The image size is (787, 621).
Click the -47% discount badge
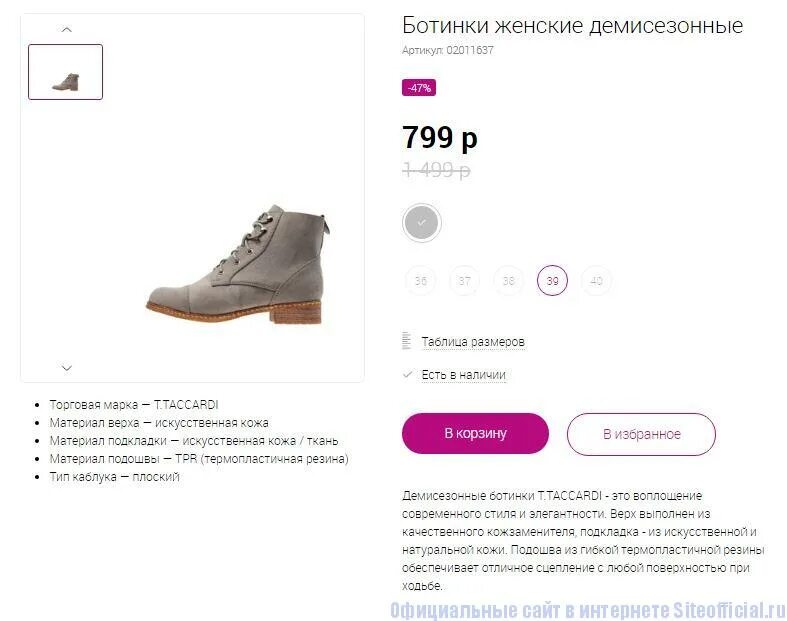click(419, 88)
